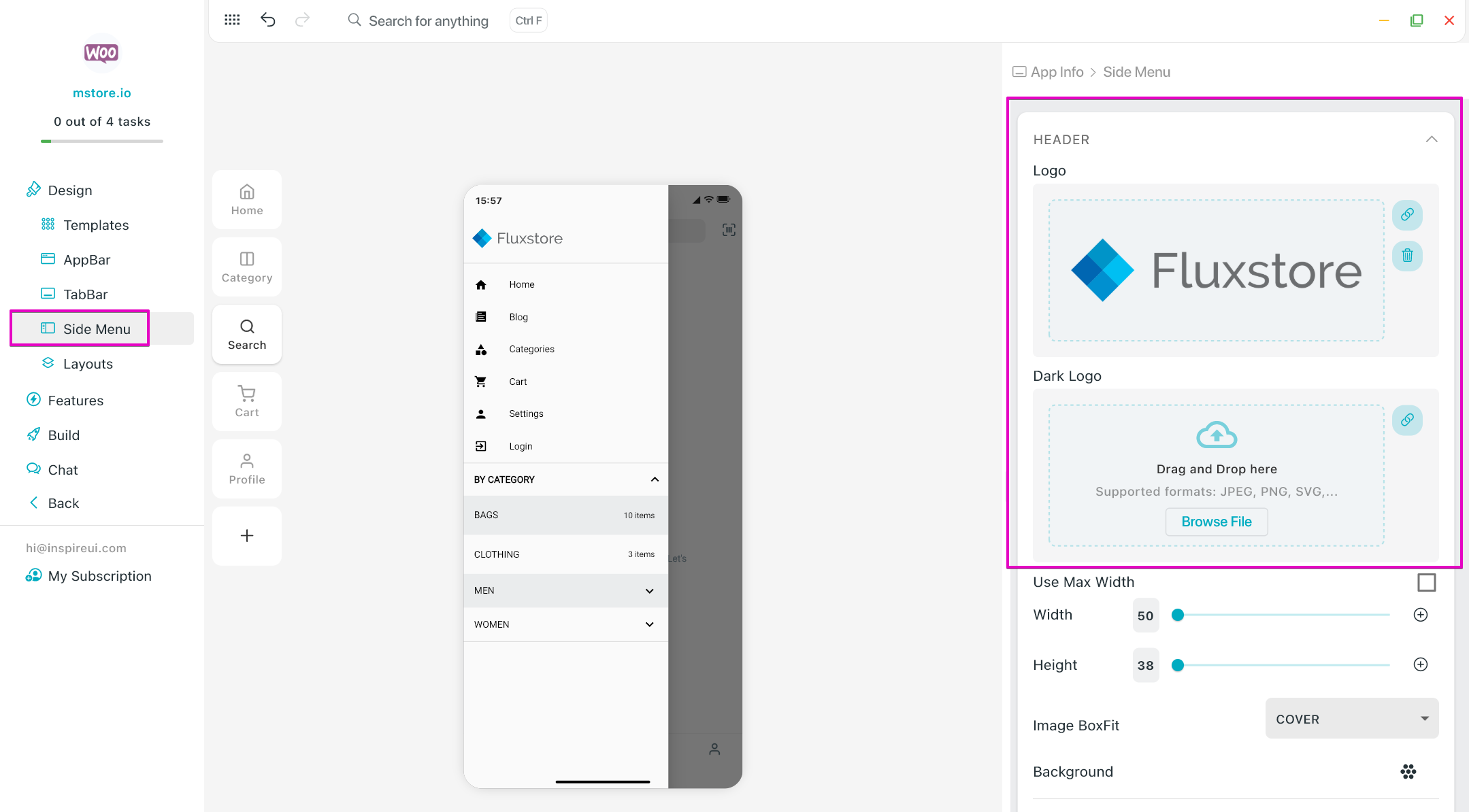
Task: Click the Height plus circle icon
Action: [1420, 664]
